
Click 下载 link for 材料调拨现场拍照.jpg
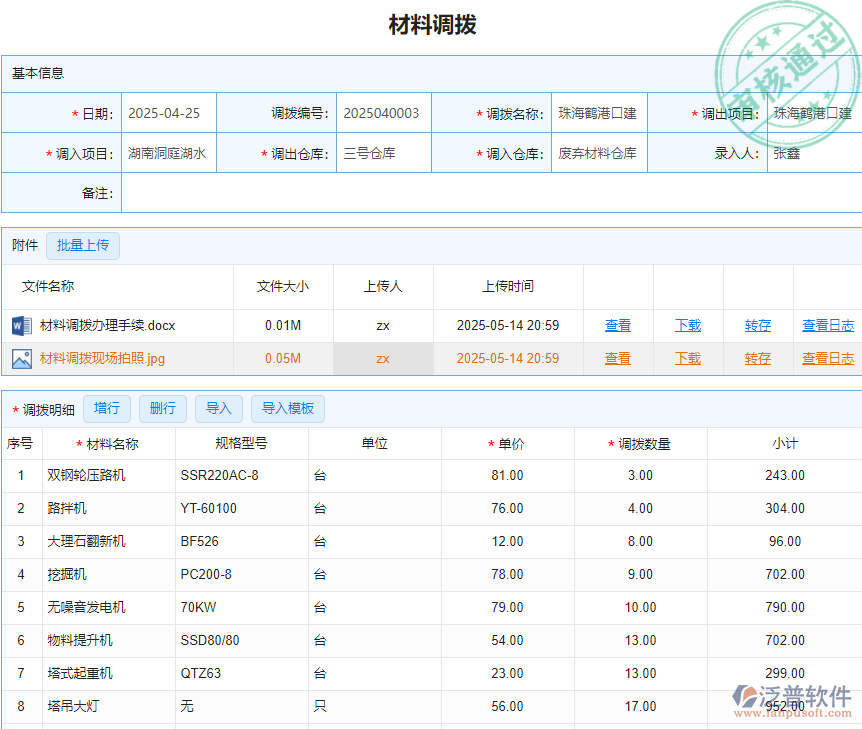point(688,358)
